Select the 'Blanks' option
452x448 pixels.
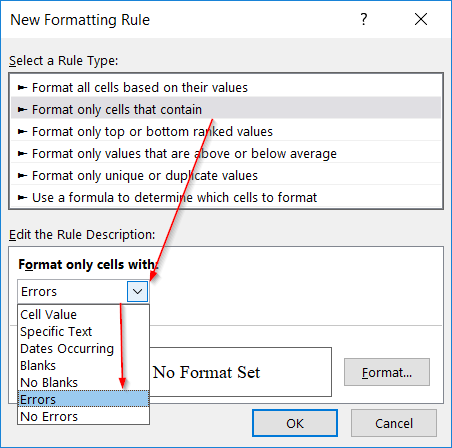[x=83, y=365]
